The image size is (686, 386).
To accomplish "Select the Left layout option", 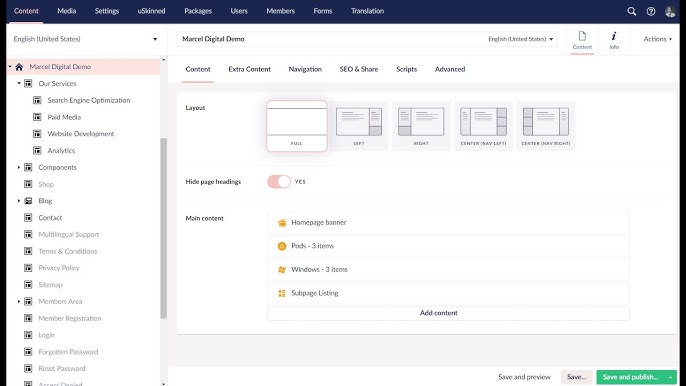I will [x=359, y=126].
